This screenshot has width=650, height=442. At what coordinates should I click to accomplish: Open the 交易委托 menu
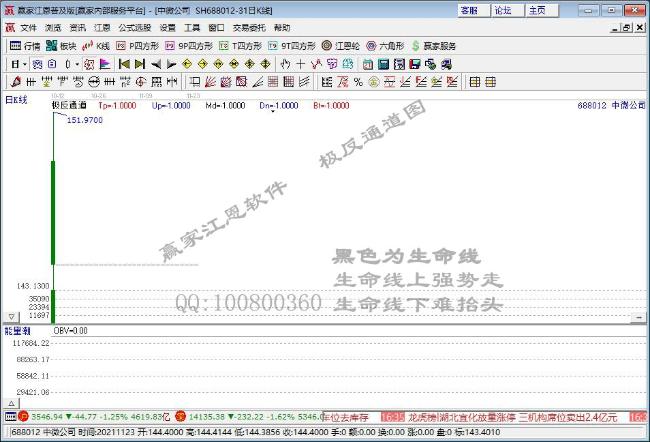pyautogui.click(x=249, y=28)
